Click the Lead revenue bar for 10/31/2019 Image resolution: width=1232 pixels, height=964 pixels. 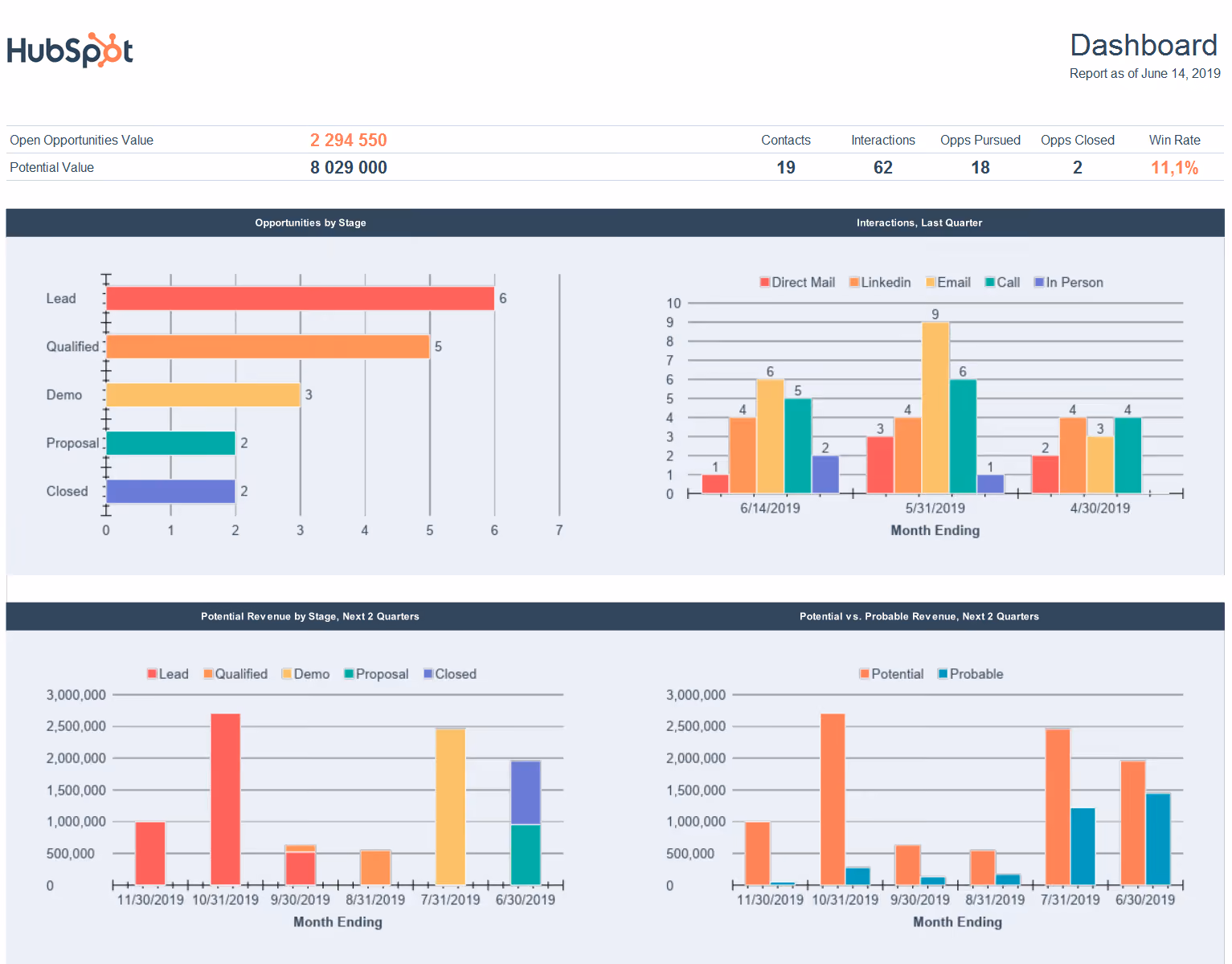coord(226,799)
